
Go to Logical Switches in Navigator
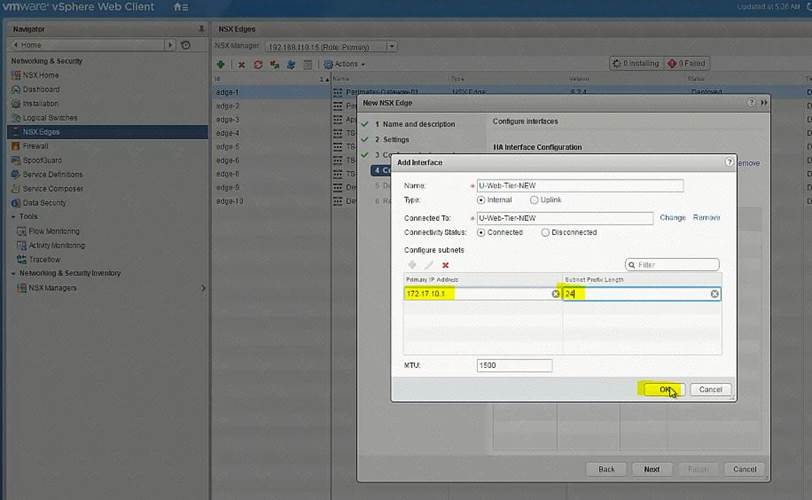tap(49, 117)
